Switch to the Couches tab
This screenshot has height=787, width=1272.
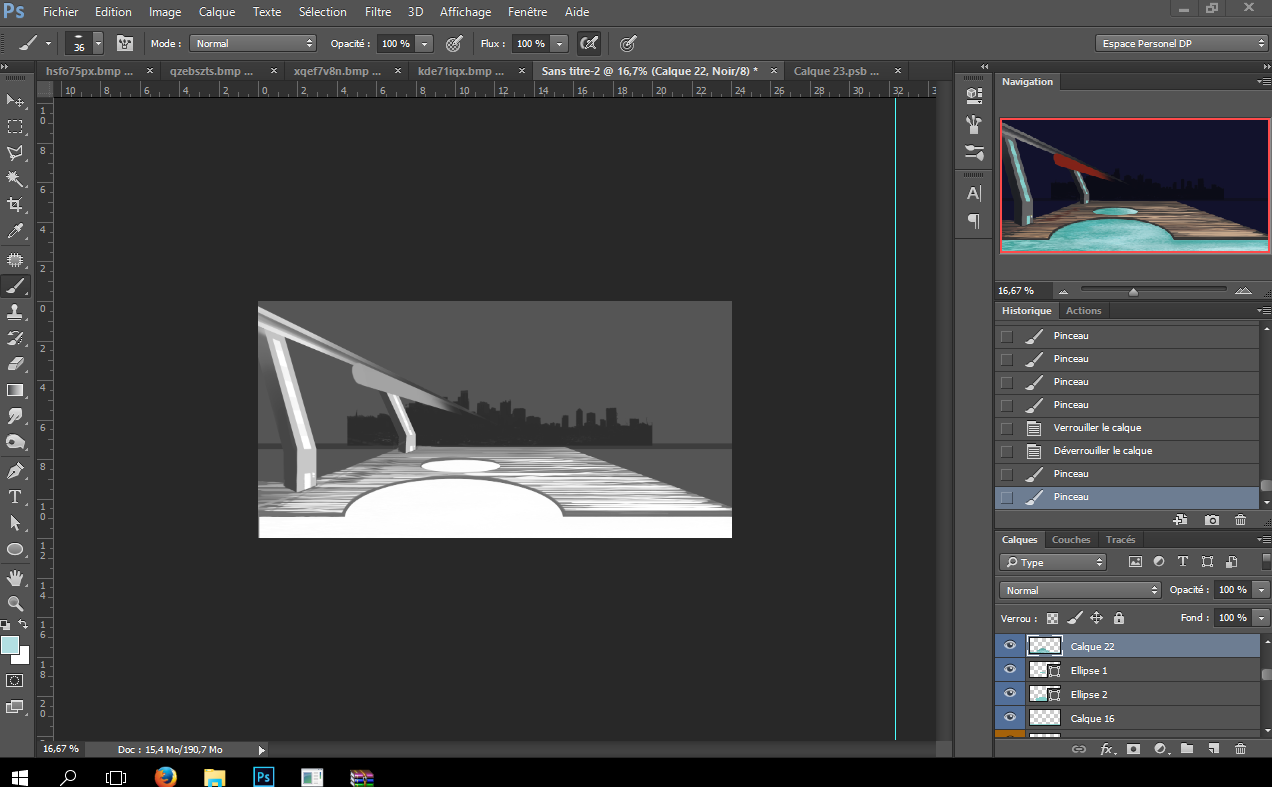(x=1070, y=540)
